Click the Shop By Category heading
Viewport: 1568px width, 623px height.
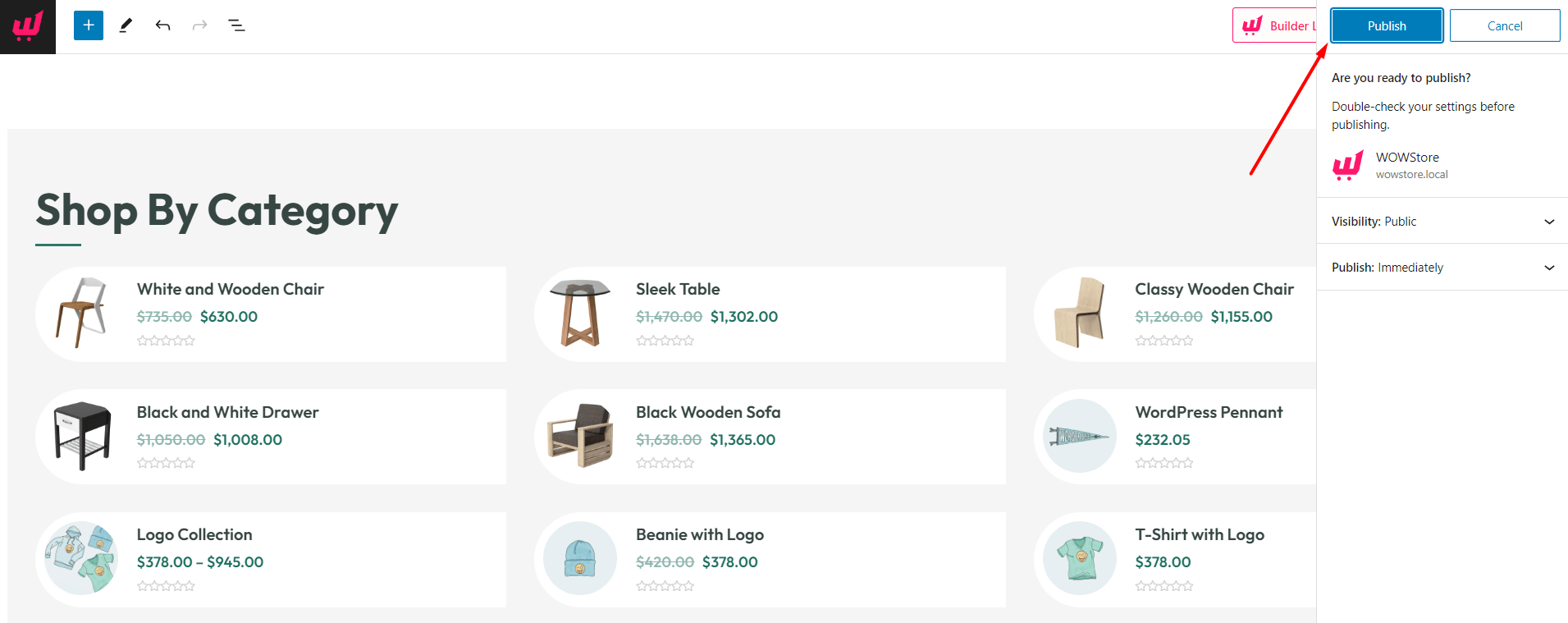(x=216, y=211)
